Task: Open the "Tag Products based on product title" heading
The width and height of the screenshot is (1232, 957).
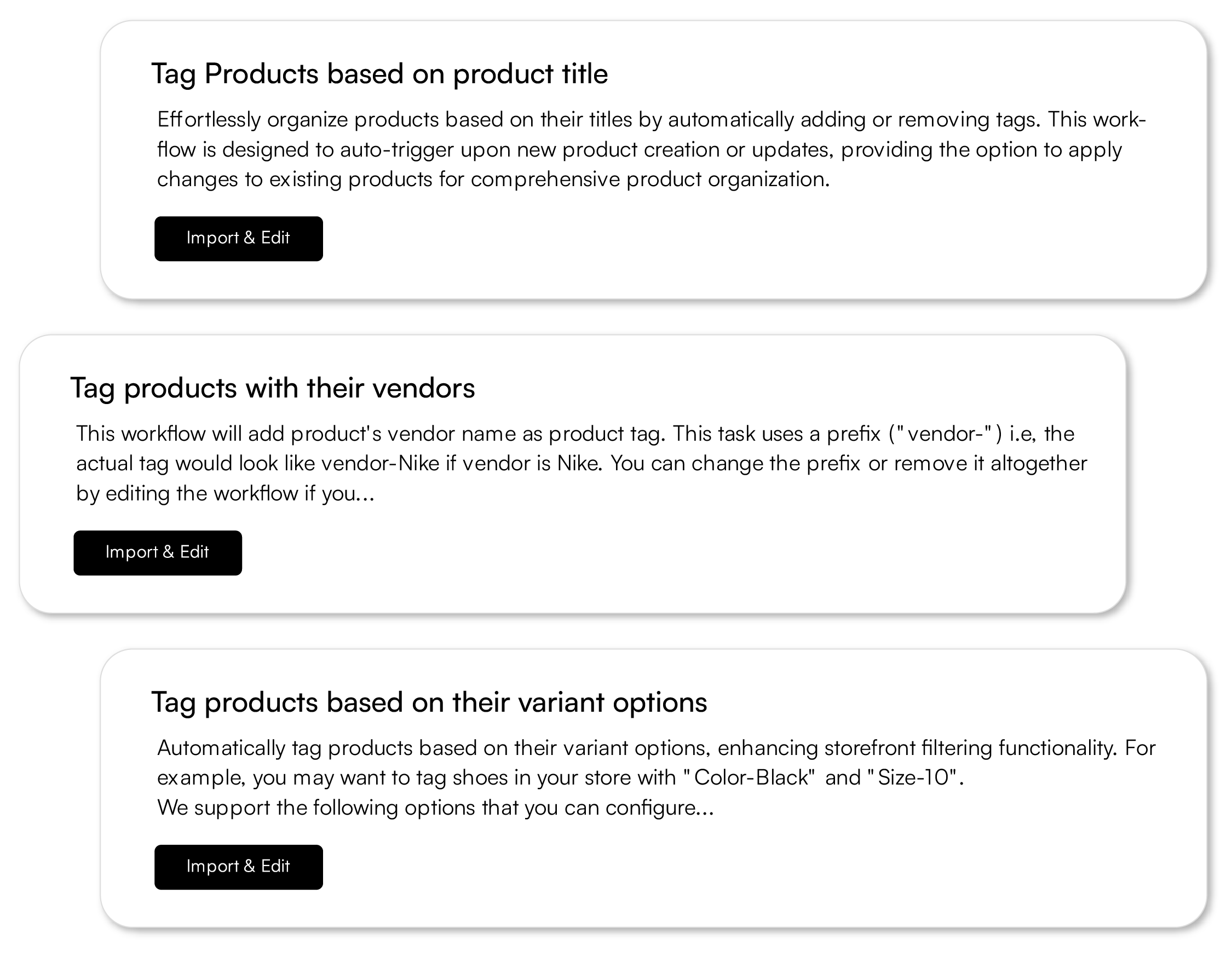Action: click(379, 74)
